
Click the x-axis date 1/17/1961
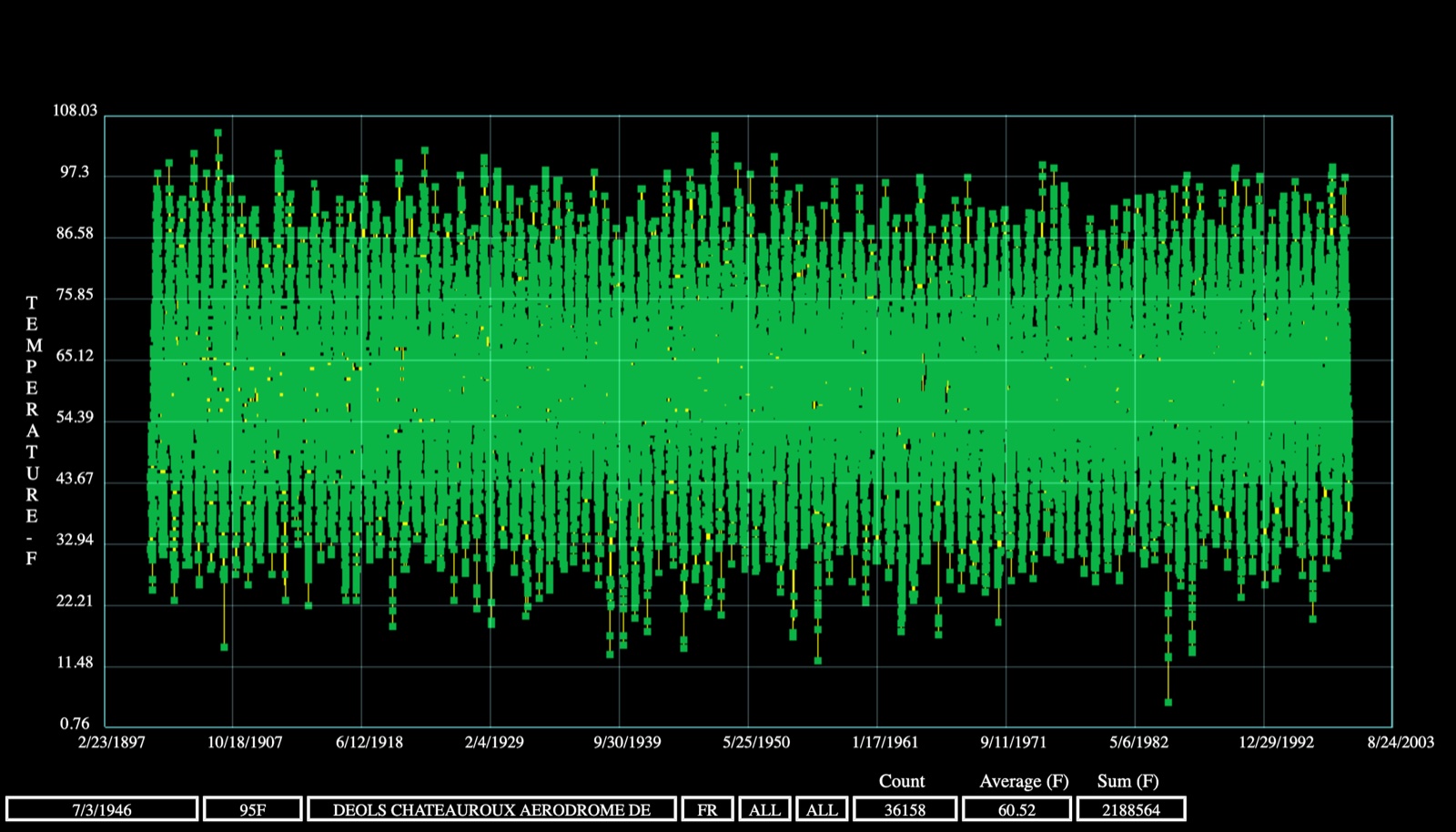click(x=885, y=742)
